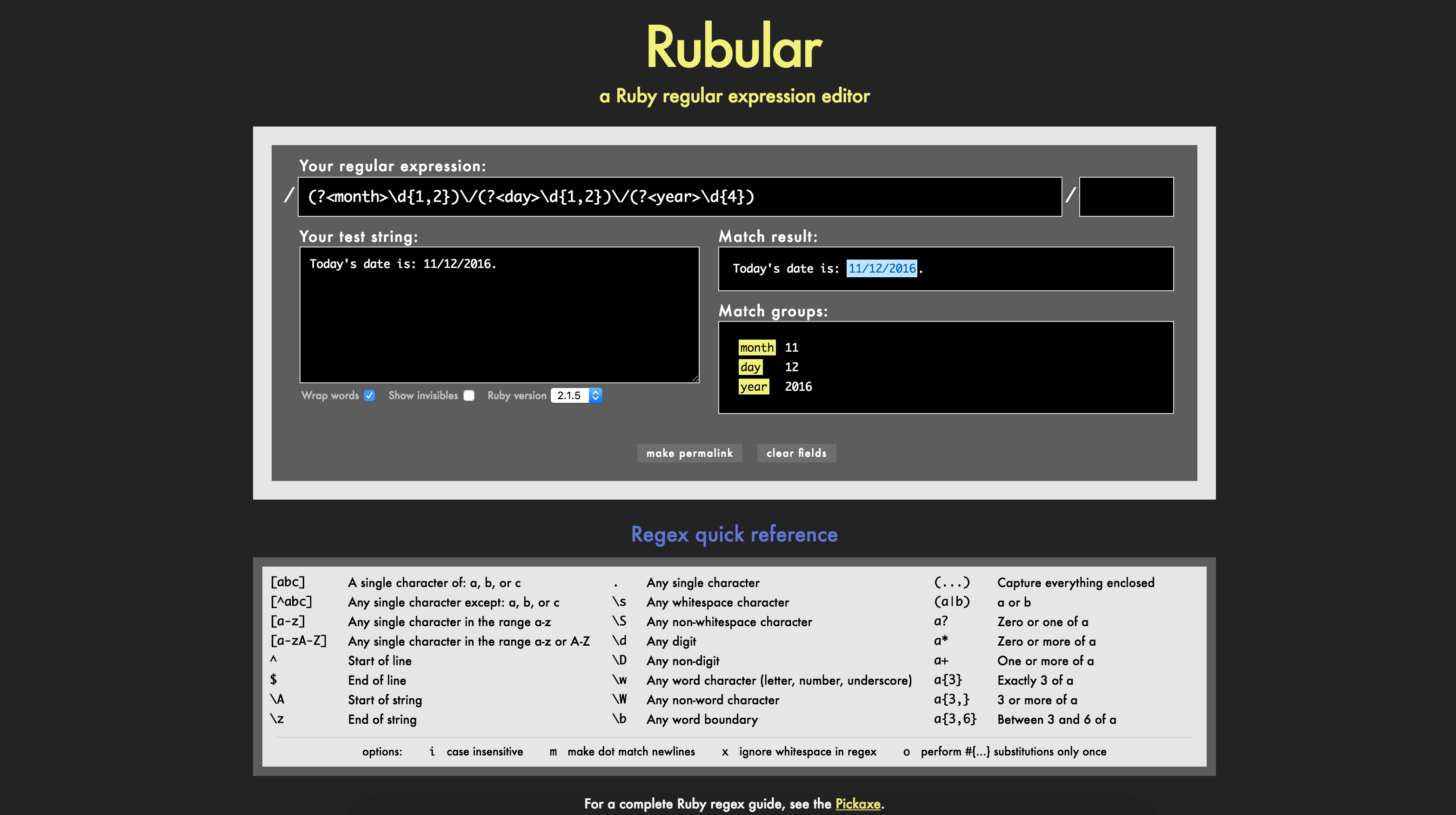Select the highlighted year group label
Image resolution: width=1456 pixels, height=815 pixels.
(x=754, y=387)
